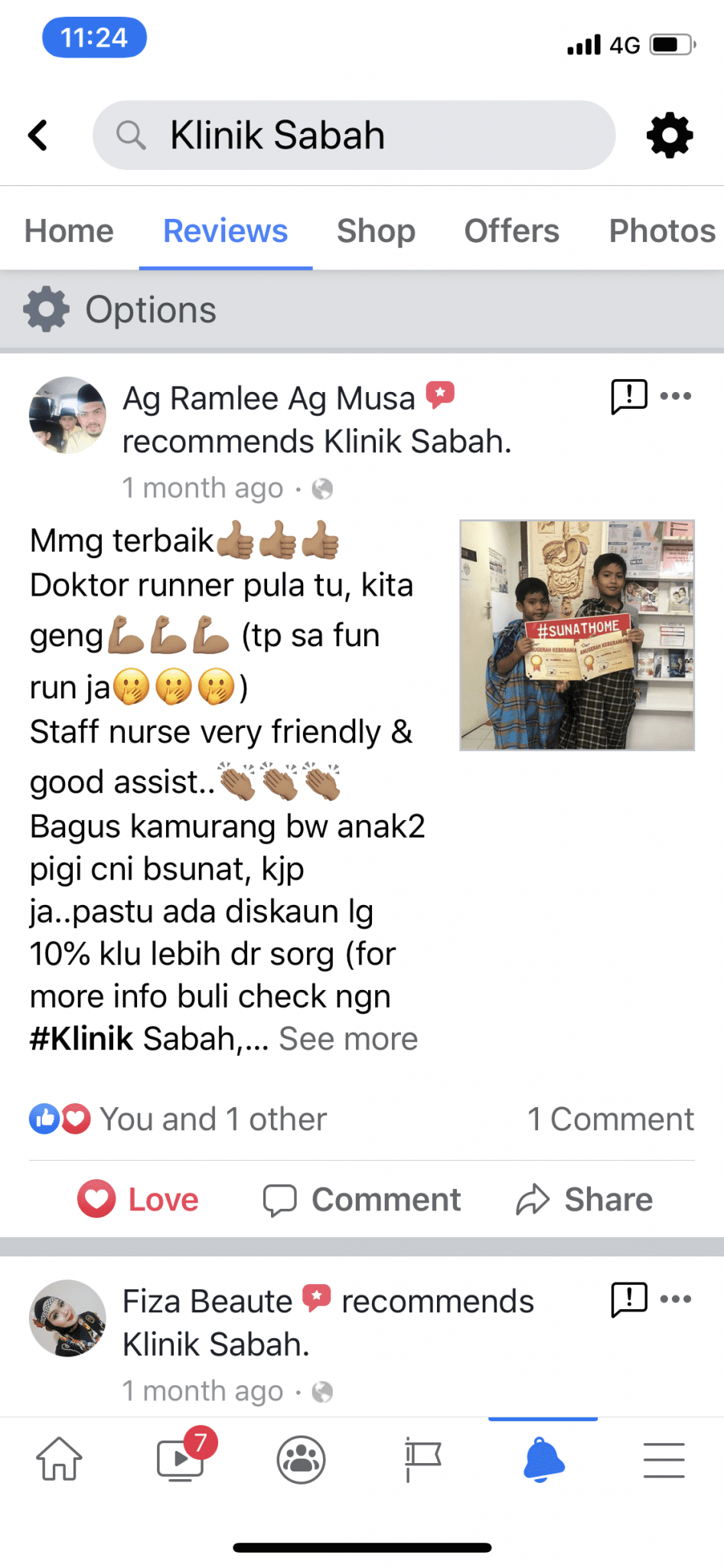The image size is (724, 1568).
Task: Toggle the Love reaction on the post
Action: pyautogui.click(x=139, y=1199)
